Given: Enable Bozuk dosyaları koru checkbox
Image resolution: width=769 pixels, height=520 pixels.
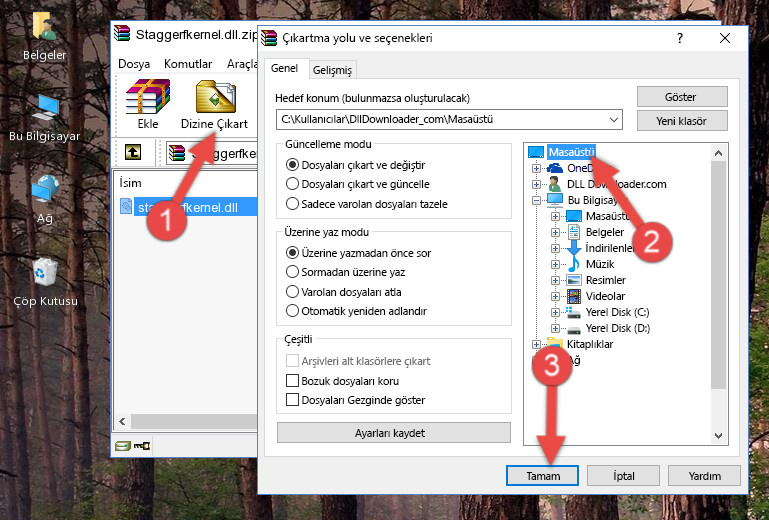Looking at the screenshot, I should [x=292, y=381].
